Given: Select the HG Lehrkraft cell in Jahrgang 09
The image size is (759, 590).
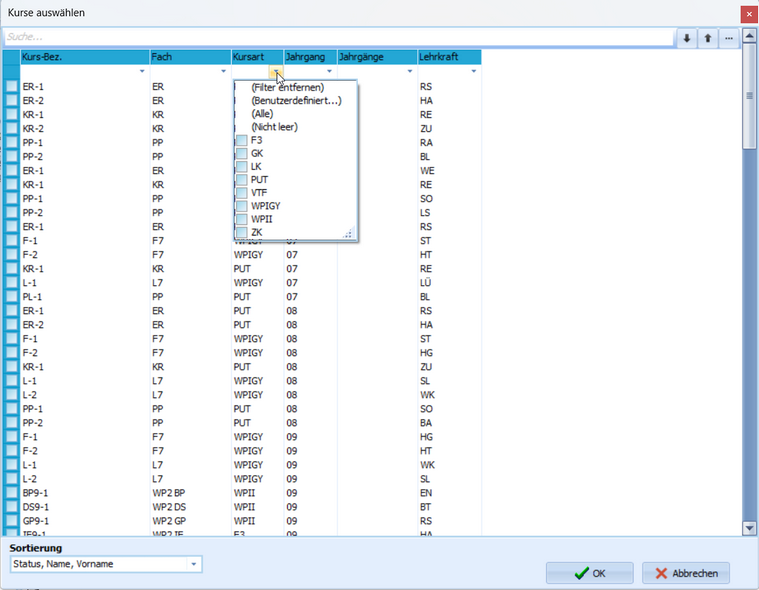Looking at the screenshot, I should pos(449,437).
